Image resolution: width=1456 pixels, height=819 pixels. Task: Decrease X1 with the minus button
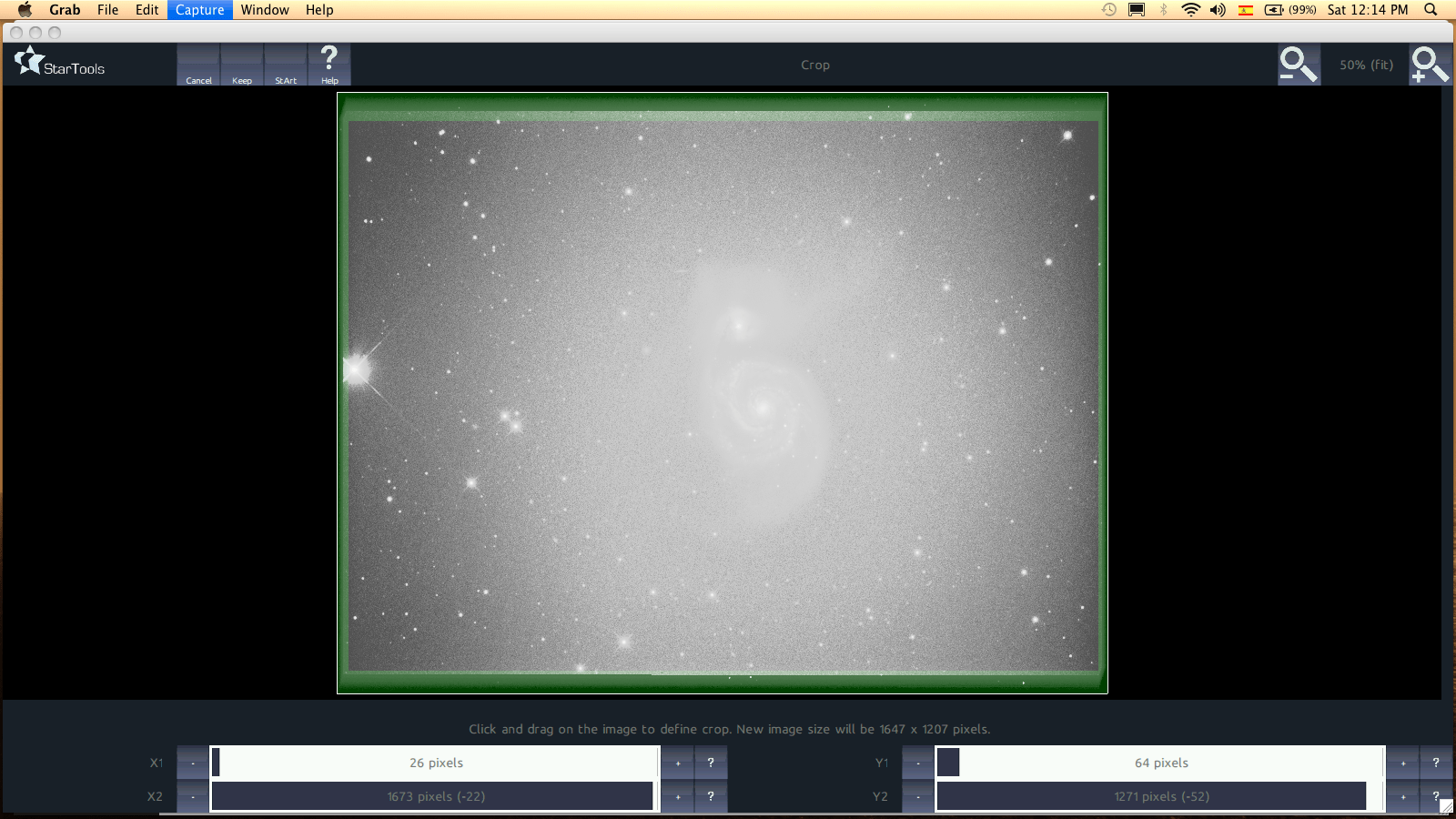pos(193,763)
